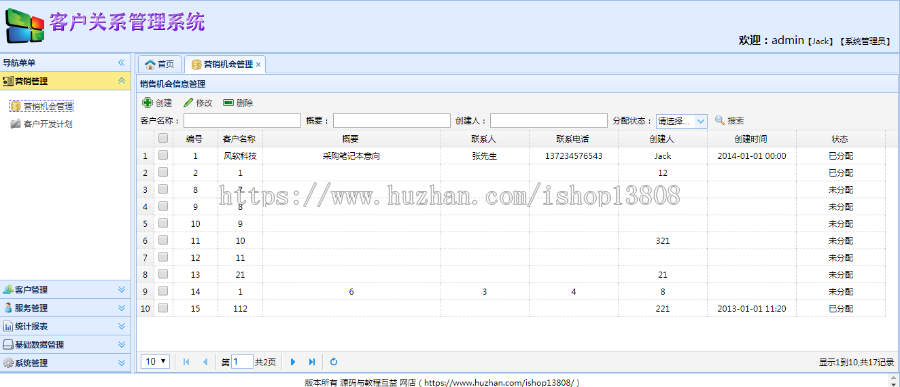This screenshot has height=387, width=900.
Task: Click the 搜索 button label
Action: click(736, 121)
